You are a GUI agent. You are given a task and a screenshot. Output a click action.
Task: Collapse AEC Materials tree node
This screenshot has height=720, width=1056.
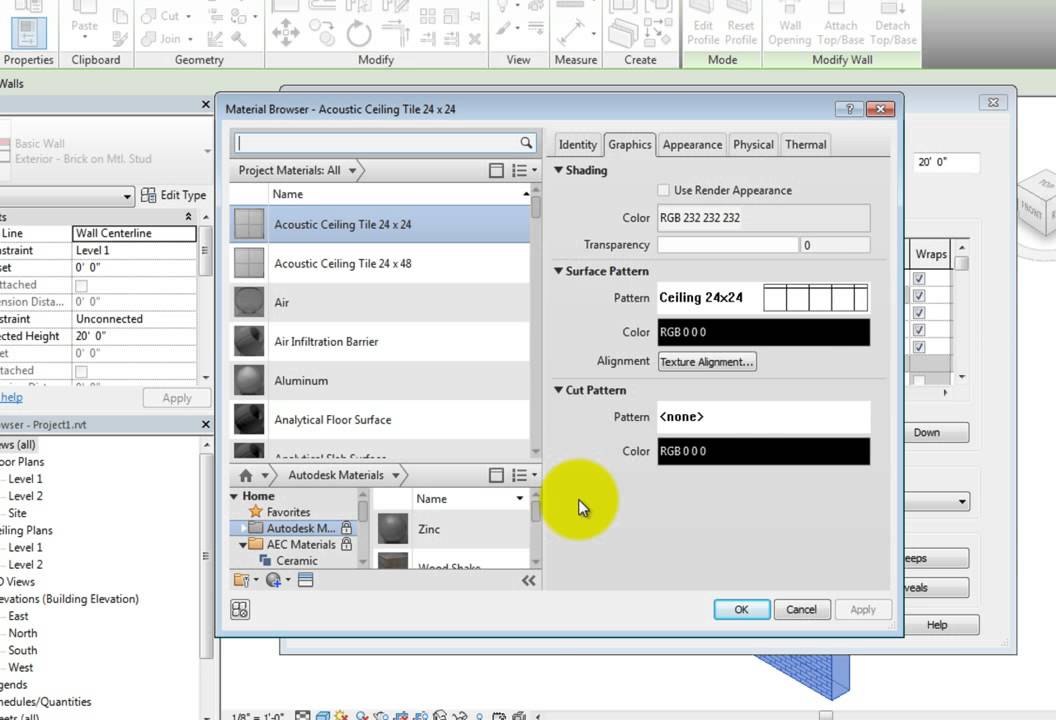click(242, 545)
